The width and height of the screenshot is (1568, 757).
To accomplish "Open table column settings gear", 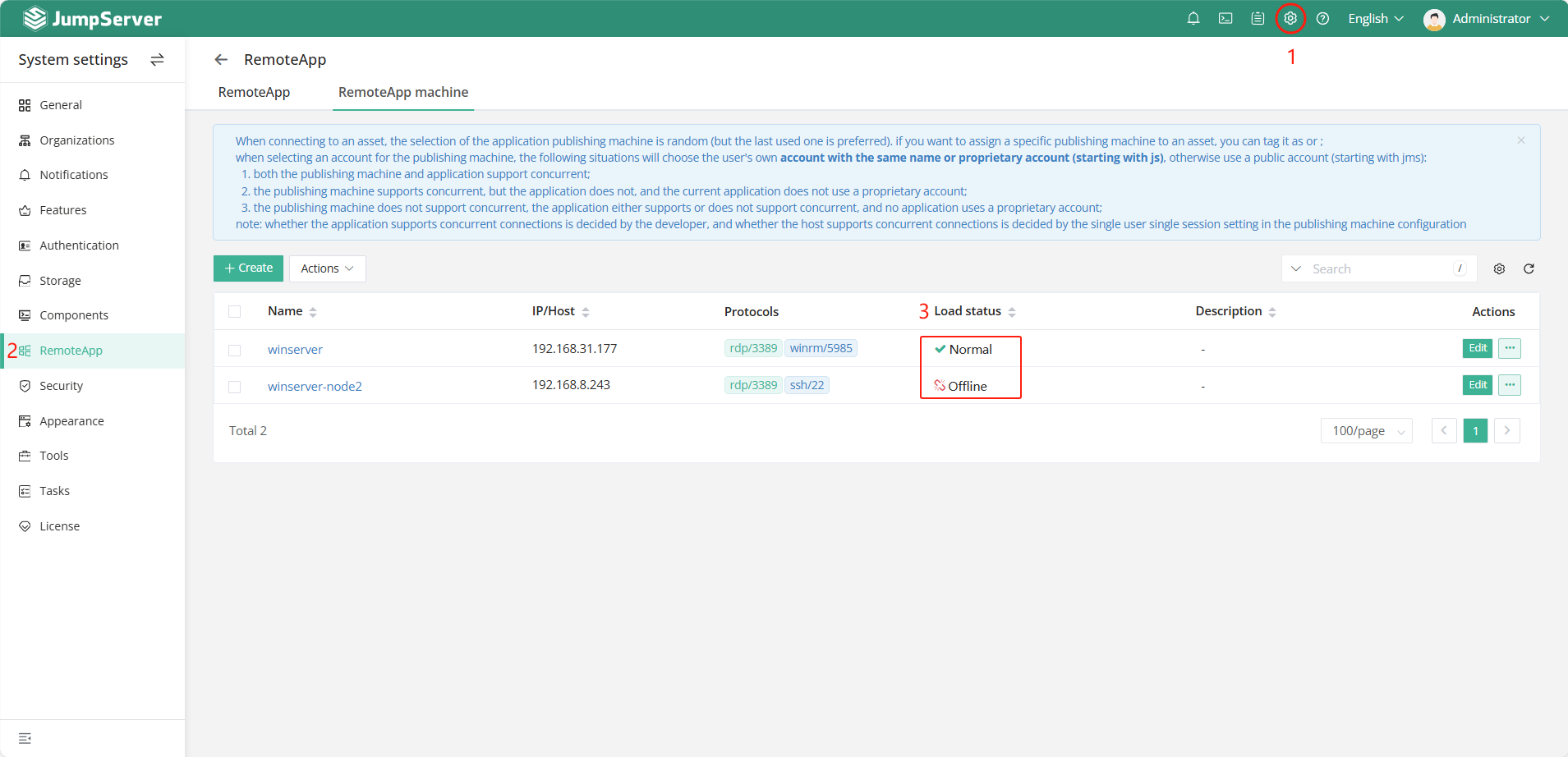I will tap(1499, 268).
